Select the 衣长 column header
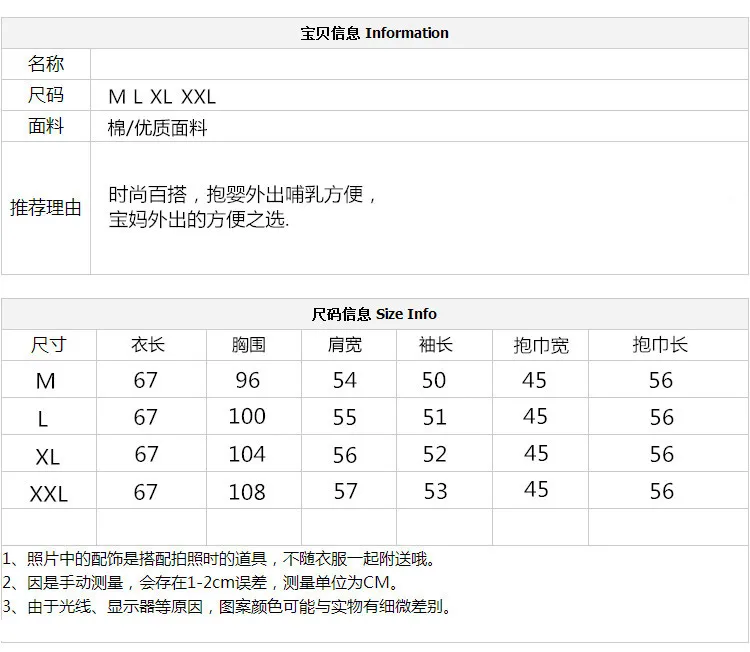This screenshot has height=652, width=750. point(148,344)
